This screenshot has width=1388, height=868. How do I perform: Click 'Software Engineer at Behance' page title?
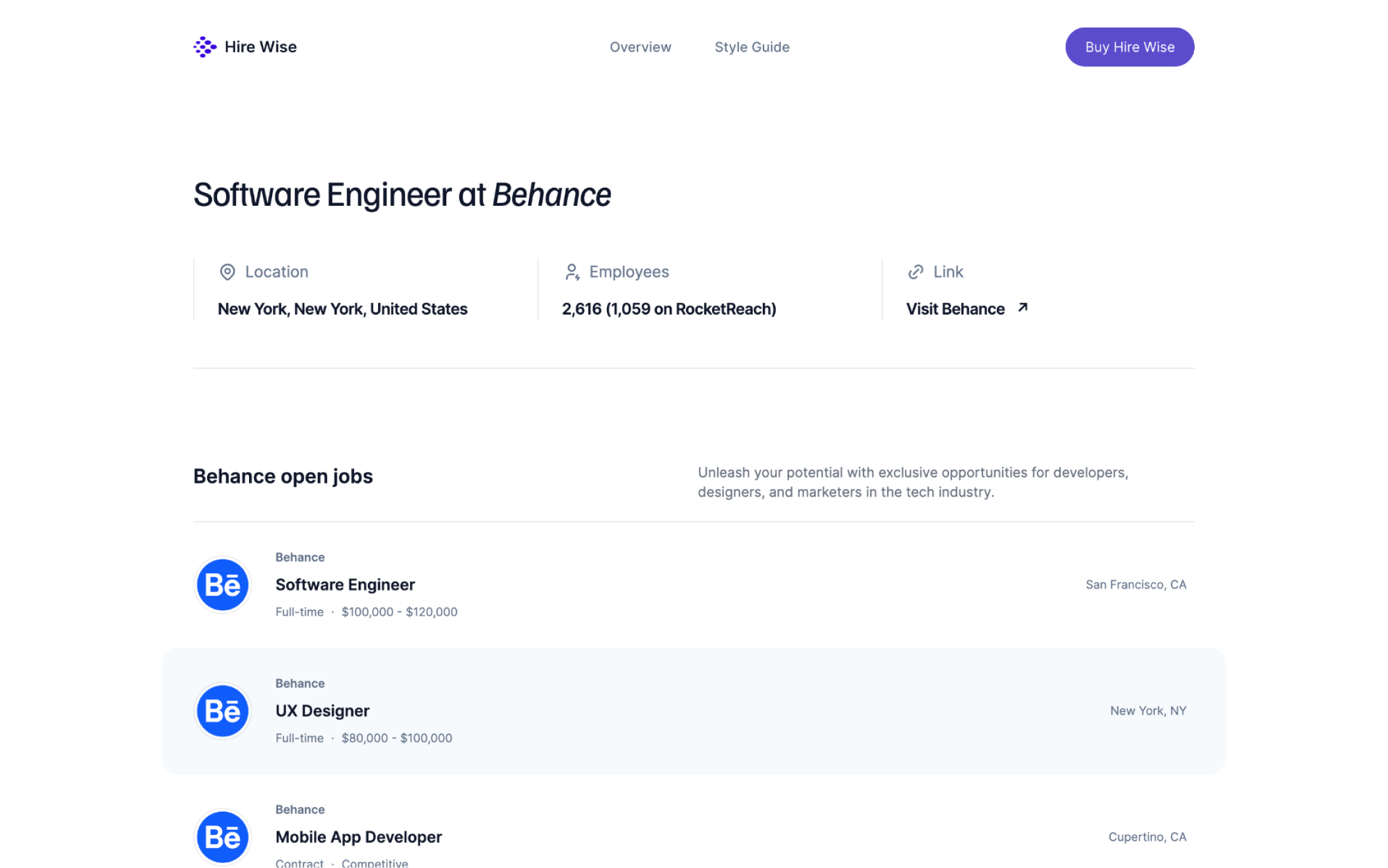[402, 194]
